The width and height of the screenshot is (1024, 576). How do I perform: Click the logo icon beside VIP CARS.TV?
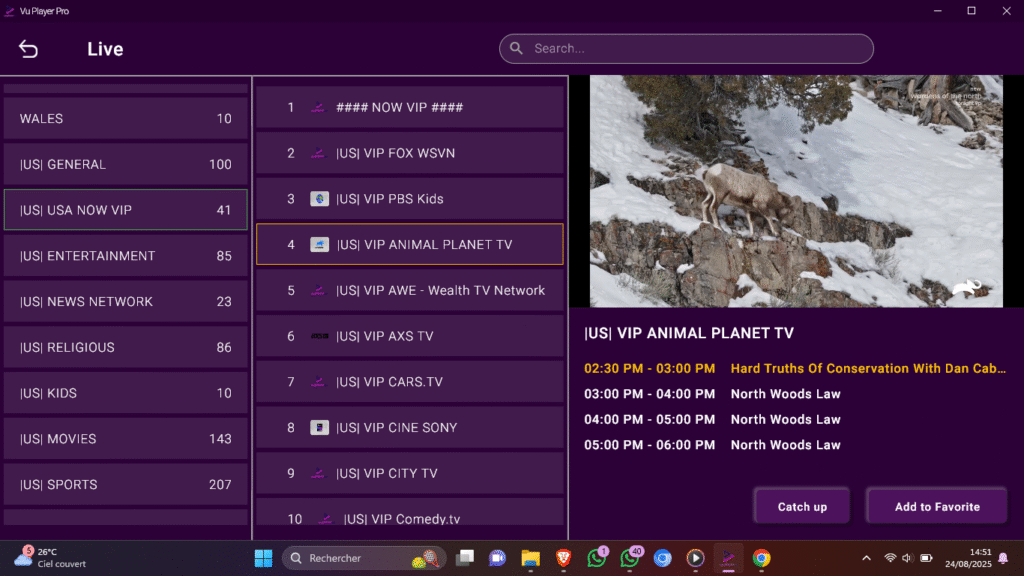tap(318, 382)
